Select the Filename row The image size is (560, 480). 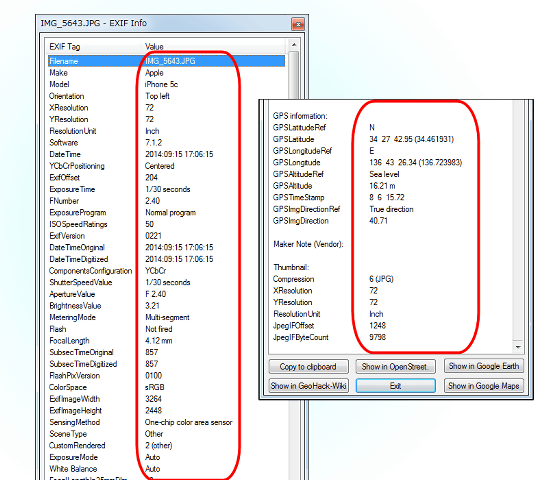pos(166,61)
